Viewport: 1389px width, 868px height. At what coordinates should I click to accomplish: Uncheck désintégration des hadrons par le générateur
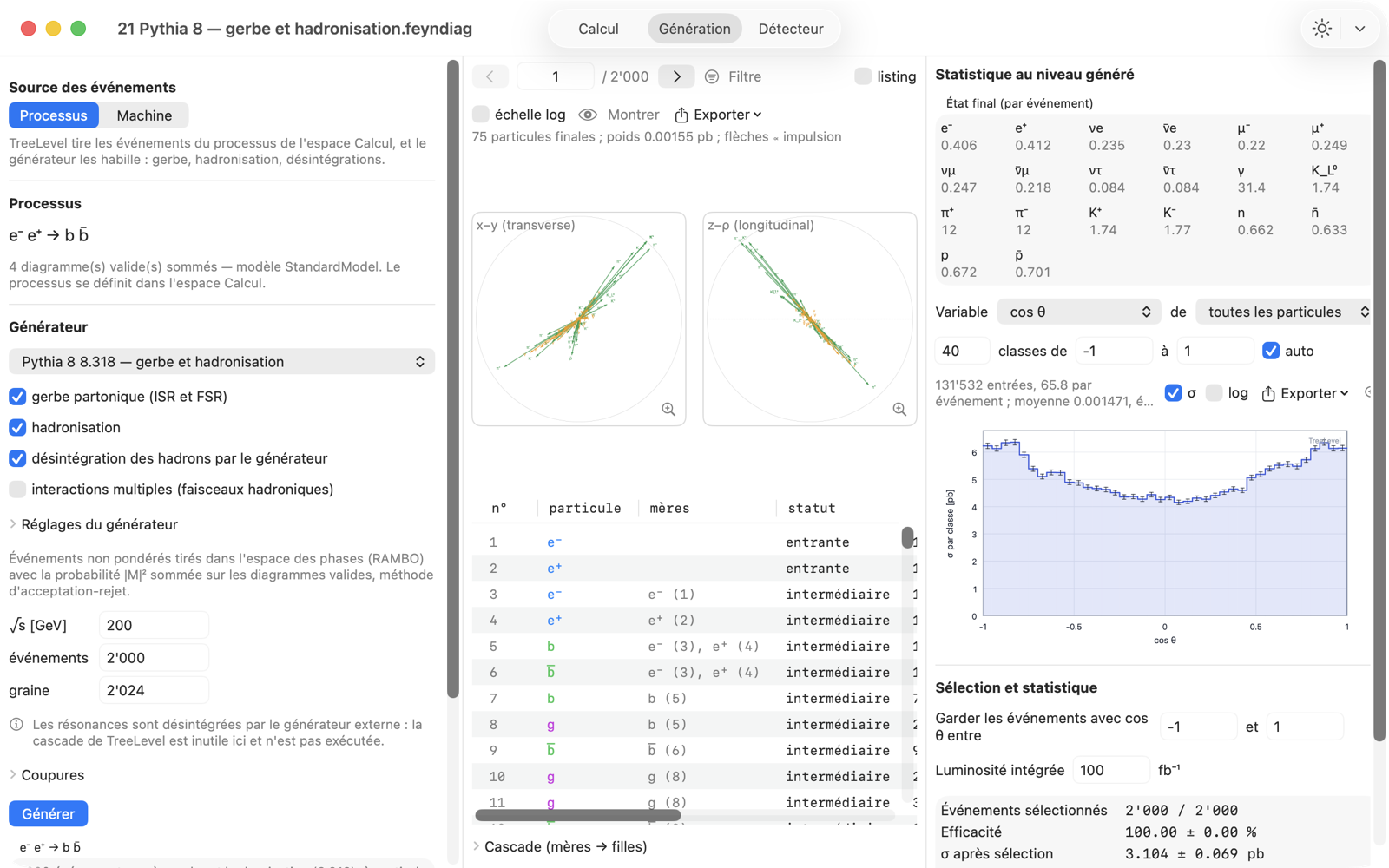pos(17,458)
